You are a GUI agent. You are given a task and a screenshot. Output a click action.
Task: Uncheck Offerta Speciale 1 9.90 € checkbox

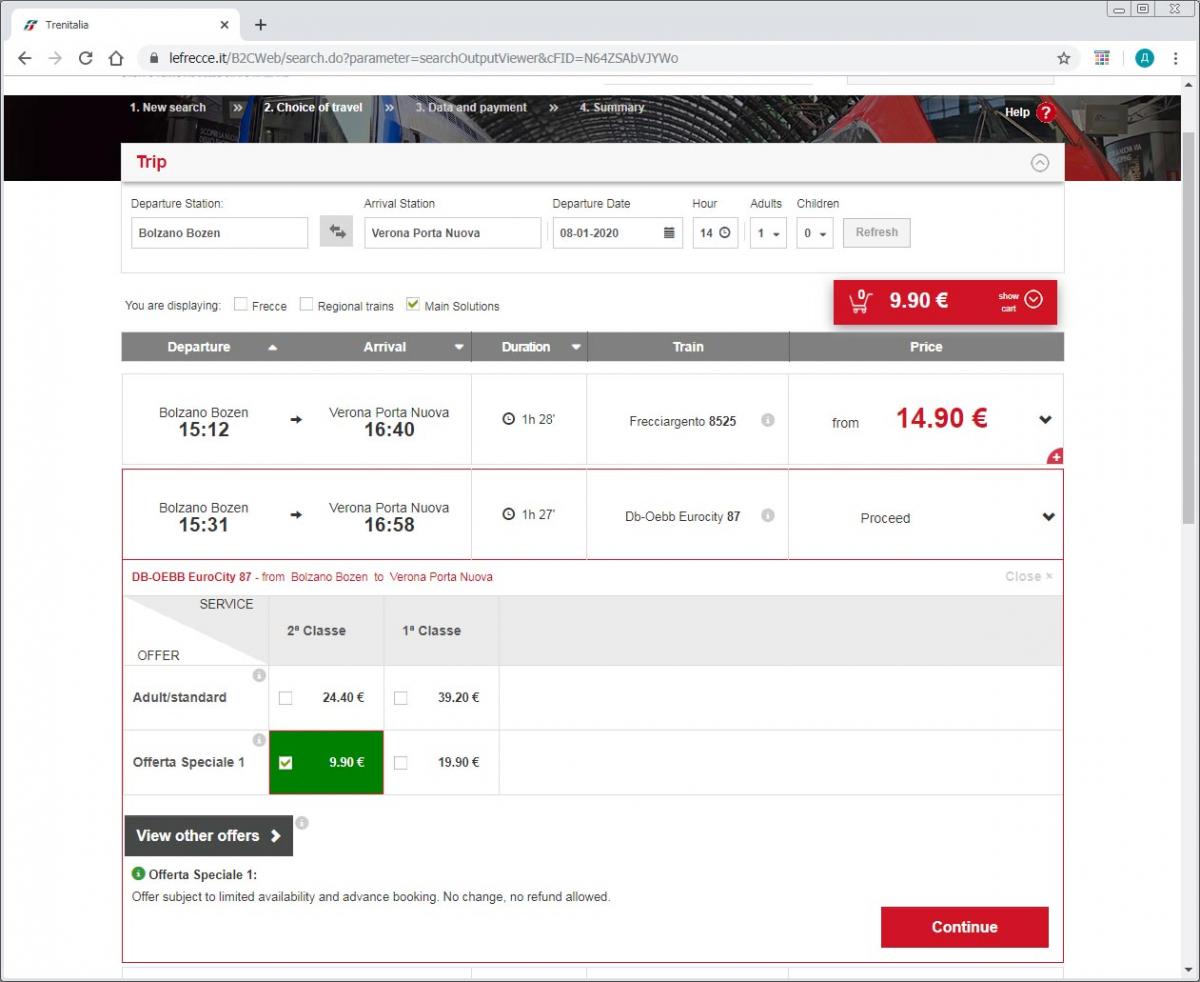pyautogui.click(x=285, y=763)
